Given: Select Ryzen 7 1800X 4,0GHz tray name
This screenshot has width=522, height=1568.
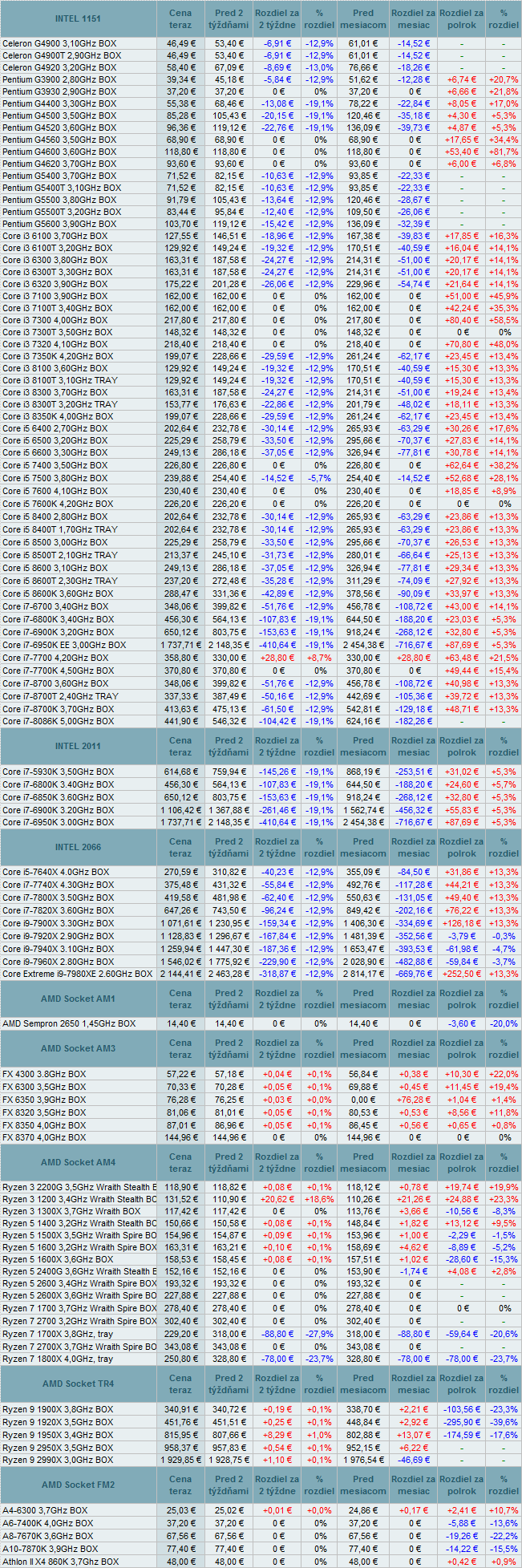Looking at the screenshot, I should coord(58,1359).
